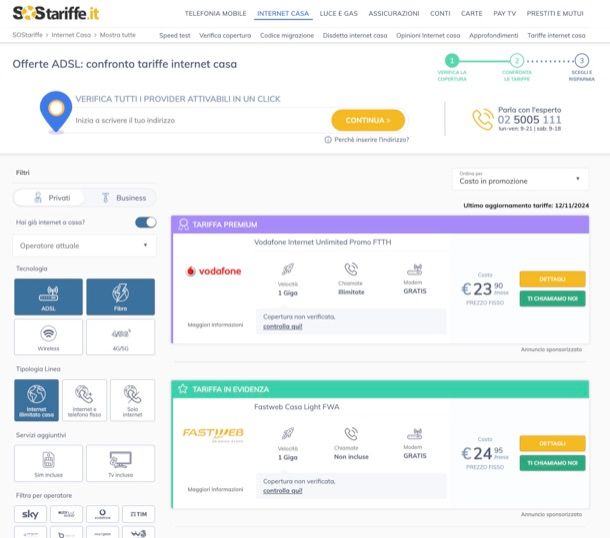Image resolution: width=610 pixels, height=538 pixels.
Task: Toggle 'Internet e telefono fisso' line type
Action: click(x=84, y=400)
